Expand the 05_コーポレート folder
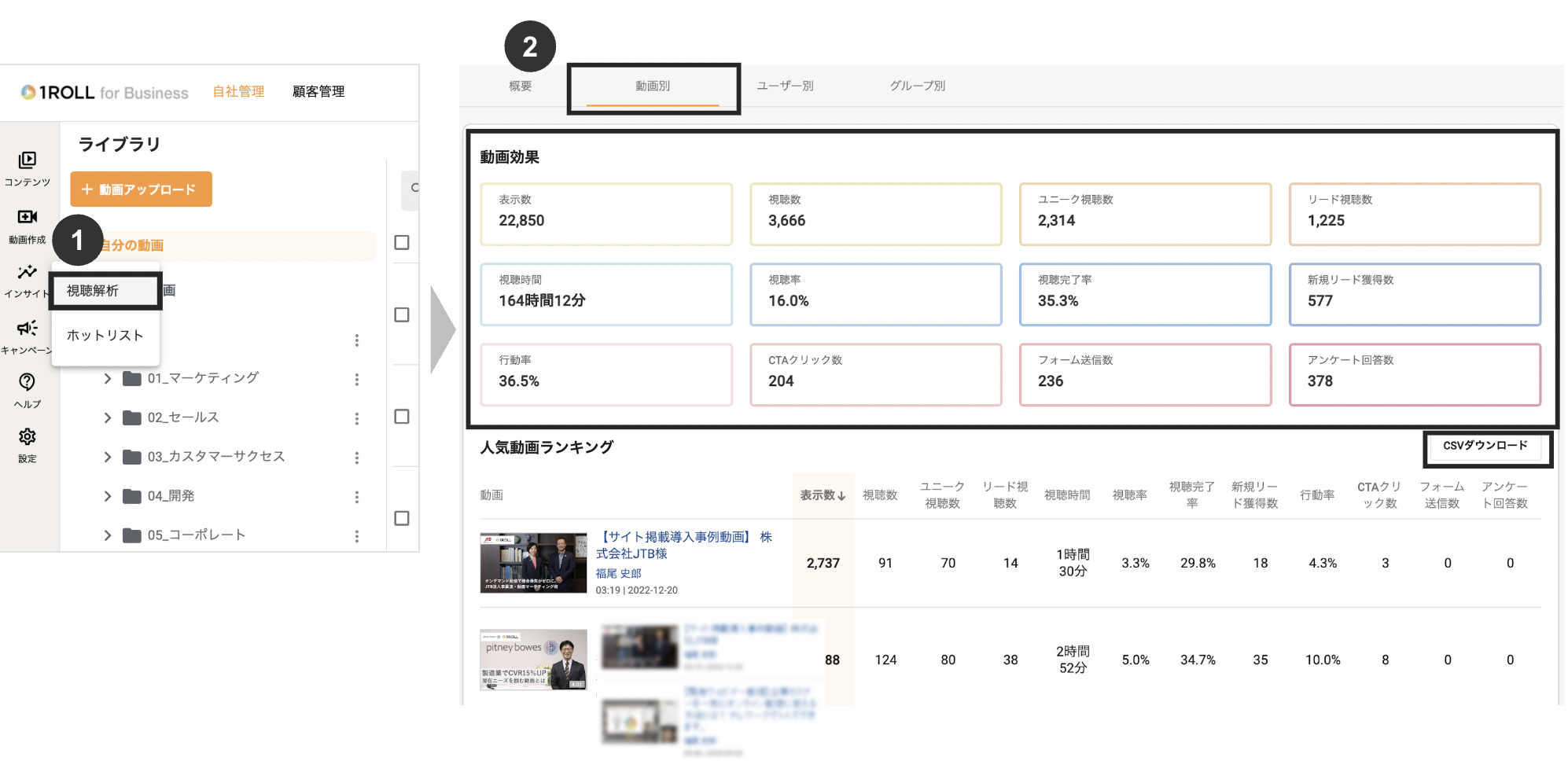The height and width of the screenshot is (761, 1568). tap(108, 535)
